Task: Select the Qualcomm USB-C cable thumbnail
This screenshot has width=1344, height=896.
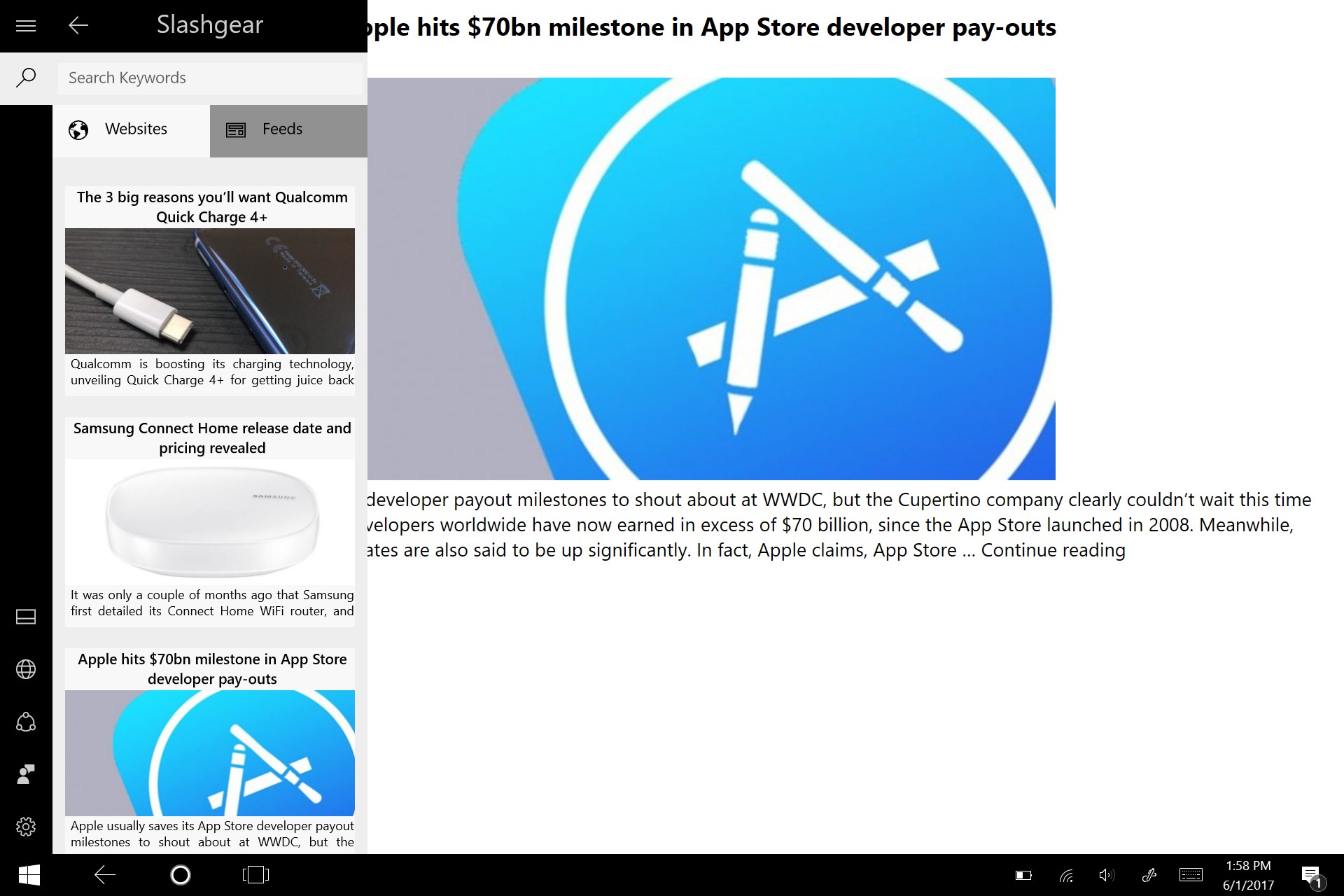Action: pyautogui.click(x=210, y=290)
